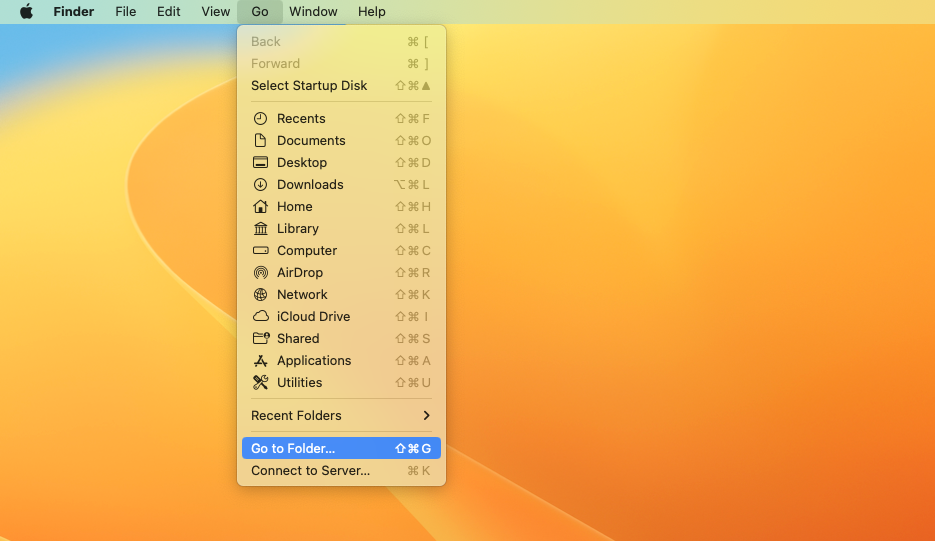
Task: Select the Library menu entry text
Action: coord(298,228)
